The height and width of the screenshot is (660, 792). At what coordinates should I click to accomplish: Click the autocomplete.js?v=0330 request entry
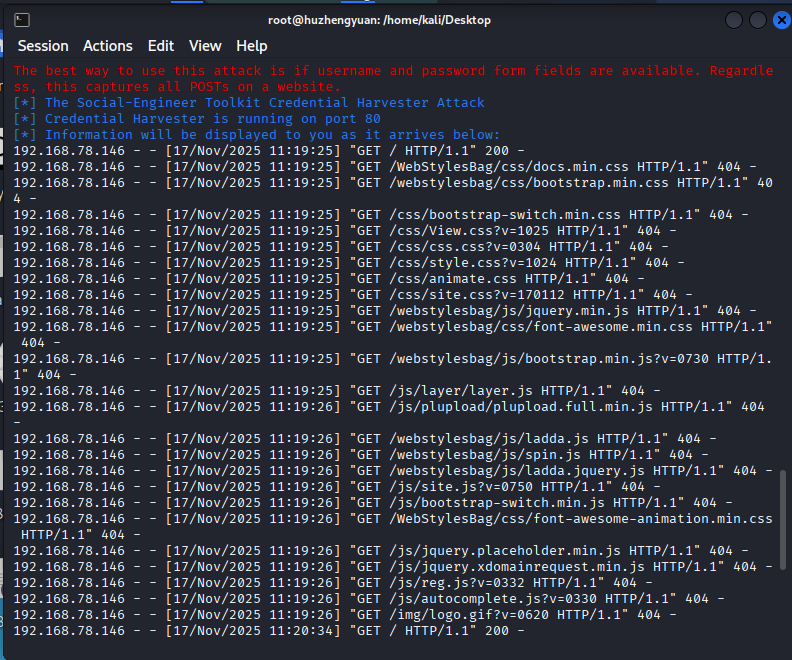point(369,598)
